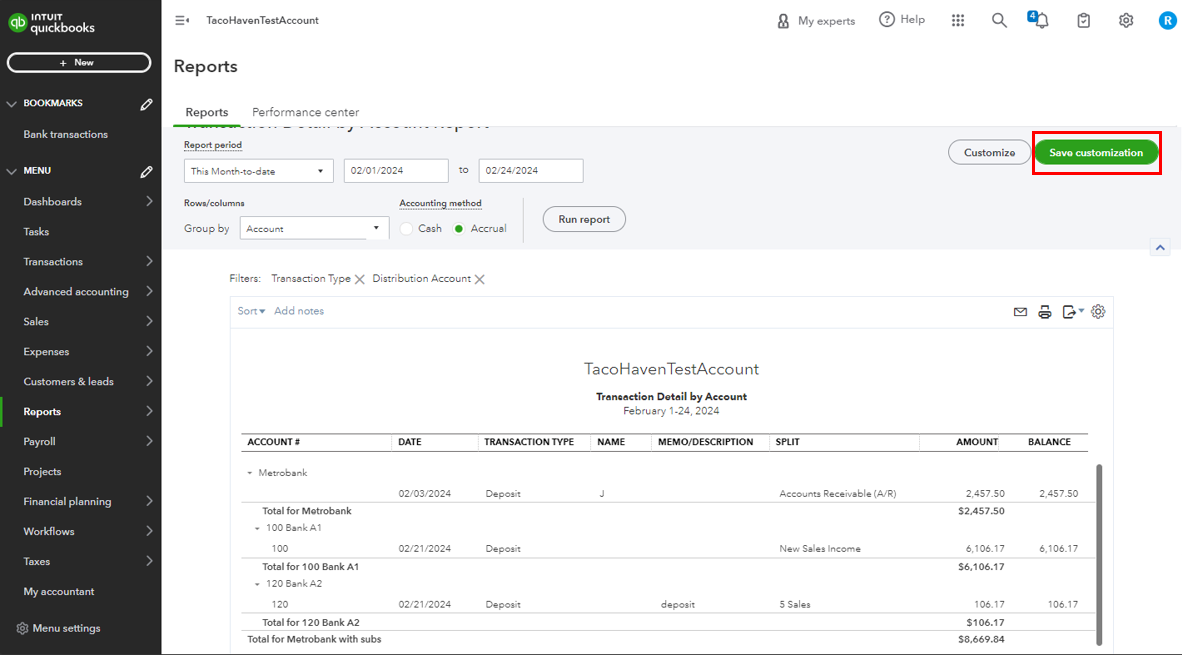The height and width of the screenshot is (656, 1182).
Task: Open Transactions in the sidebar
Action: [x=81, y=262]
